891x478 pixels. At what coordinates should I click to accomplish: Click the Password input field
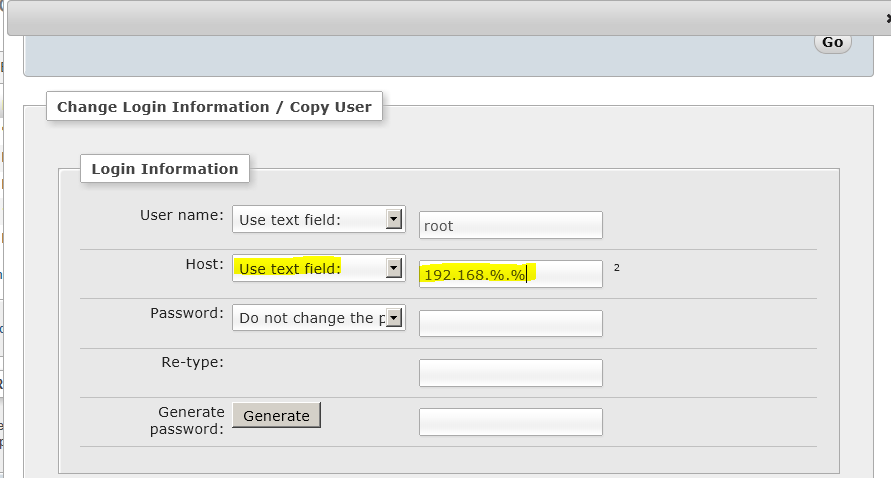click(511, 323)
